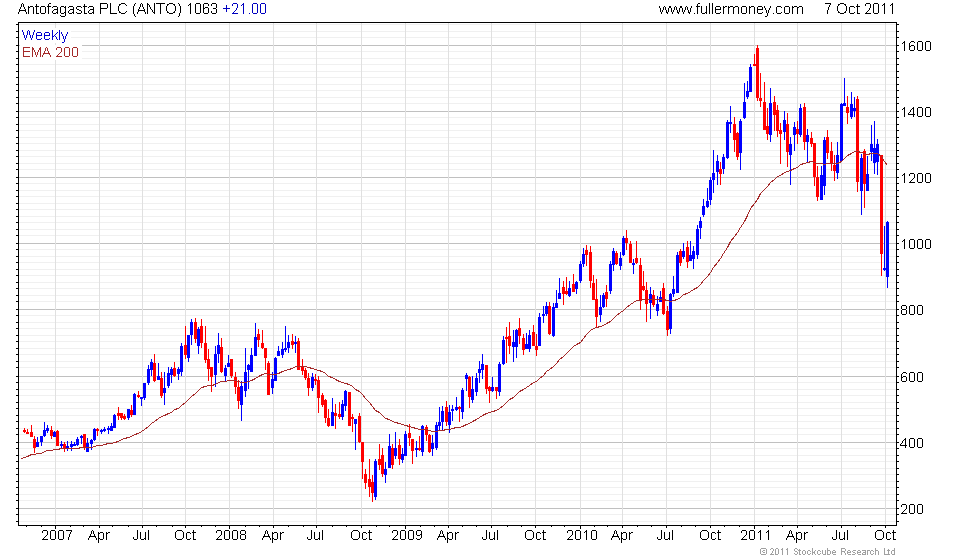This screenshot has height=560, width=980.
Task: Select the 'EMA 200' legend label
Action: (50, 52)
